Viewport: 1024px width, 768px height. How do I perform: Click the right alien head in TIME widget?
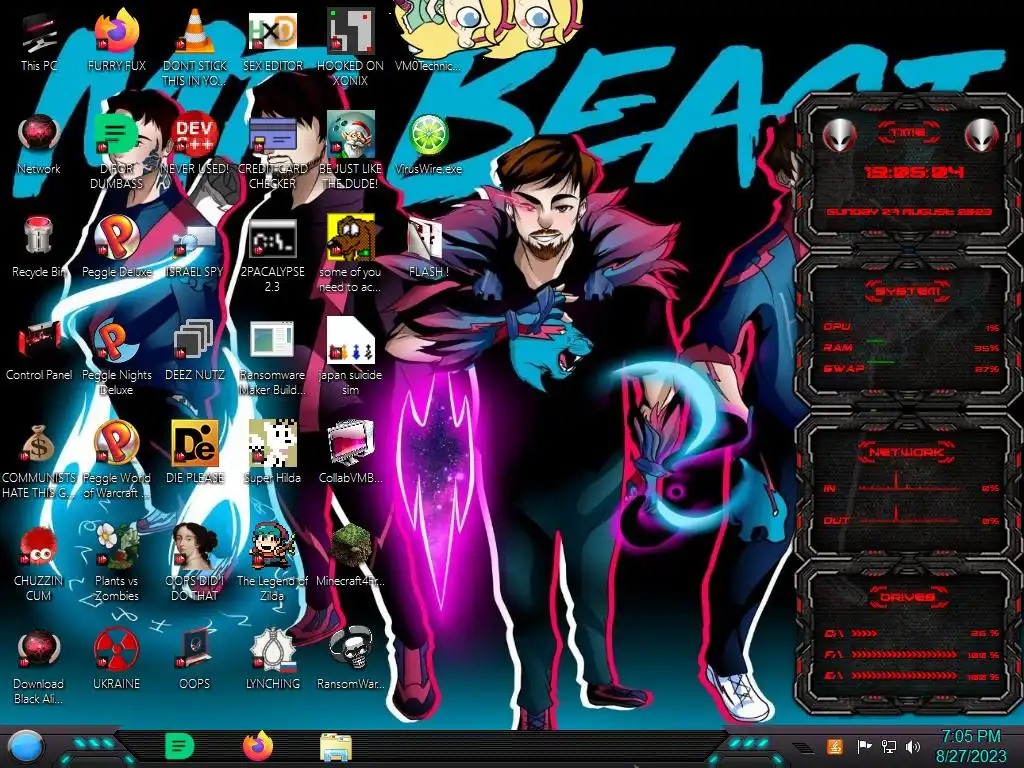pos(982,135)
